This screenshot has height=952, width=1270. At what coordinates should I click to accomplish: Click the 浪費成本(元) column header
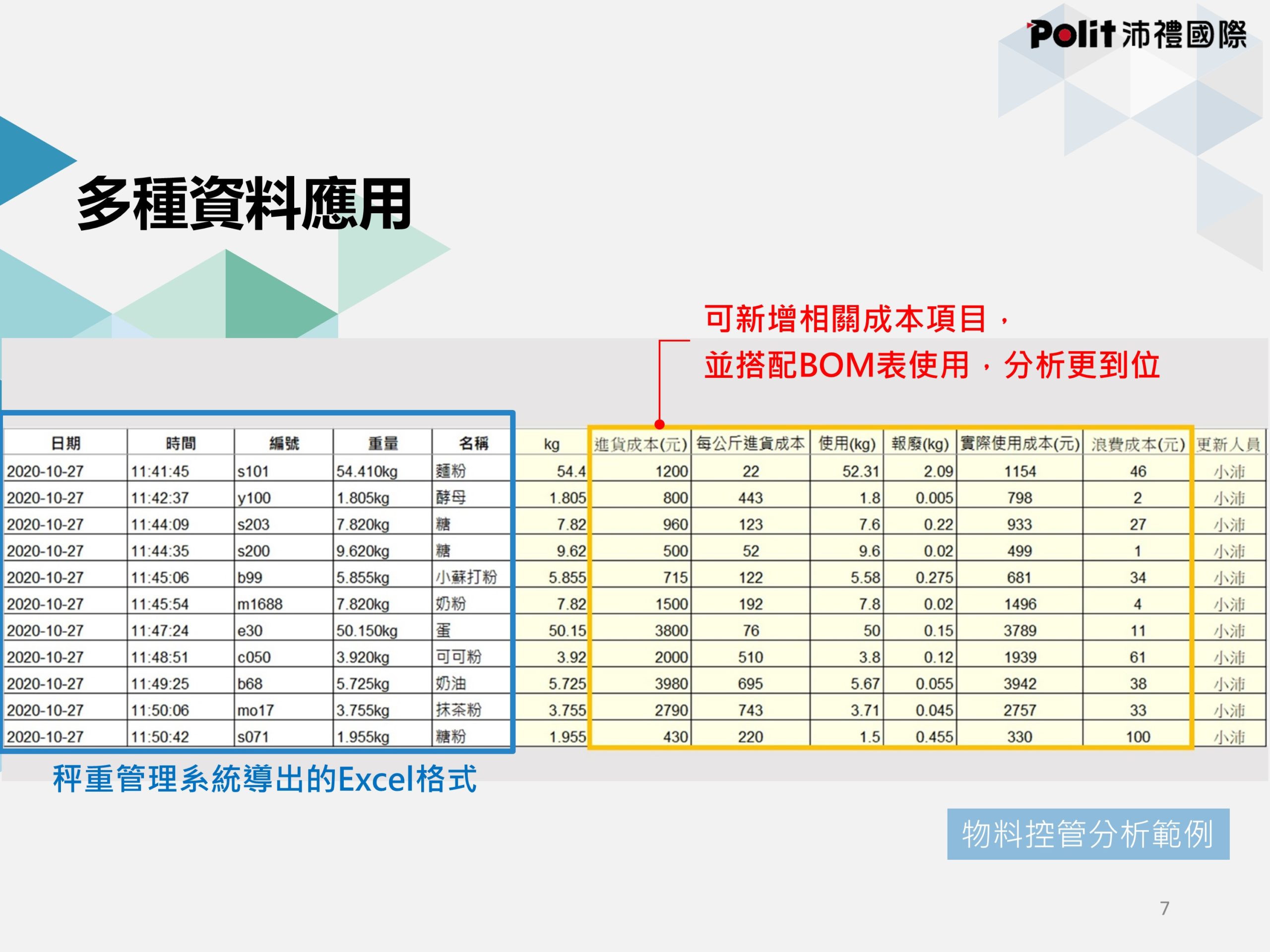coord(1138,444)
